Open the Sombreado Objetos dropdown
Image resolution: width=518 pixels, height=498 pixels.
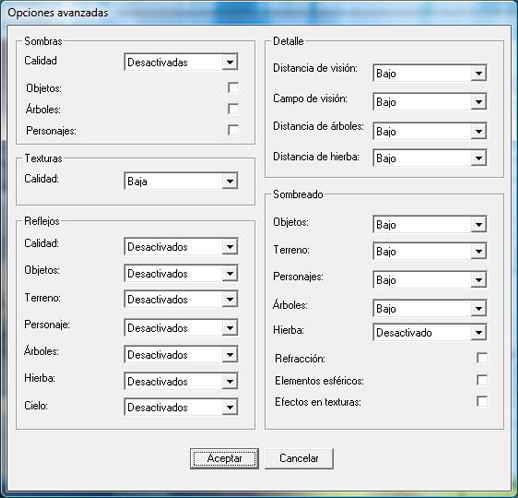(430, 224)
